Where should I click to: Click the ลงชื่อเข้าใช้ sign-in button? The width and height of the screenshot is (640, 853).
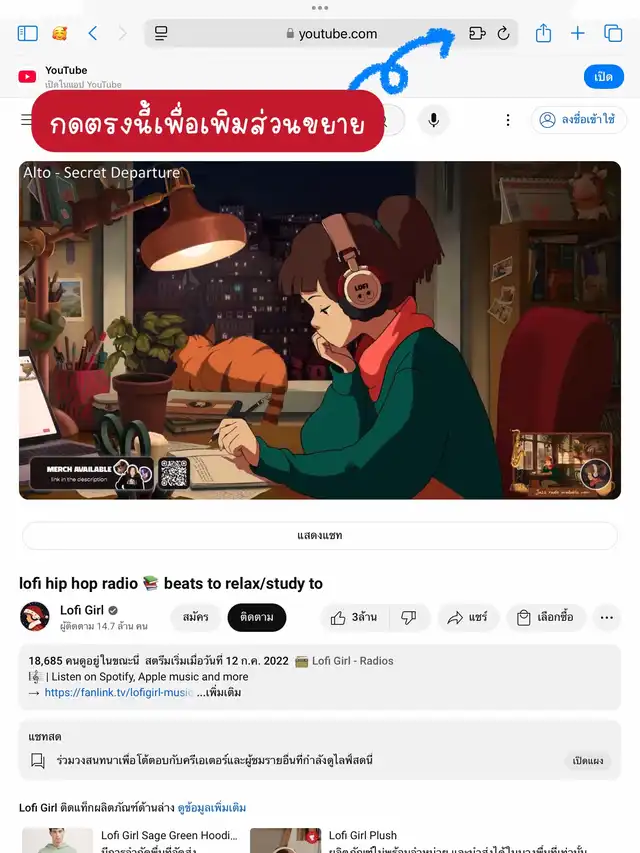click(x=579, y=120)
